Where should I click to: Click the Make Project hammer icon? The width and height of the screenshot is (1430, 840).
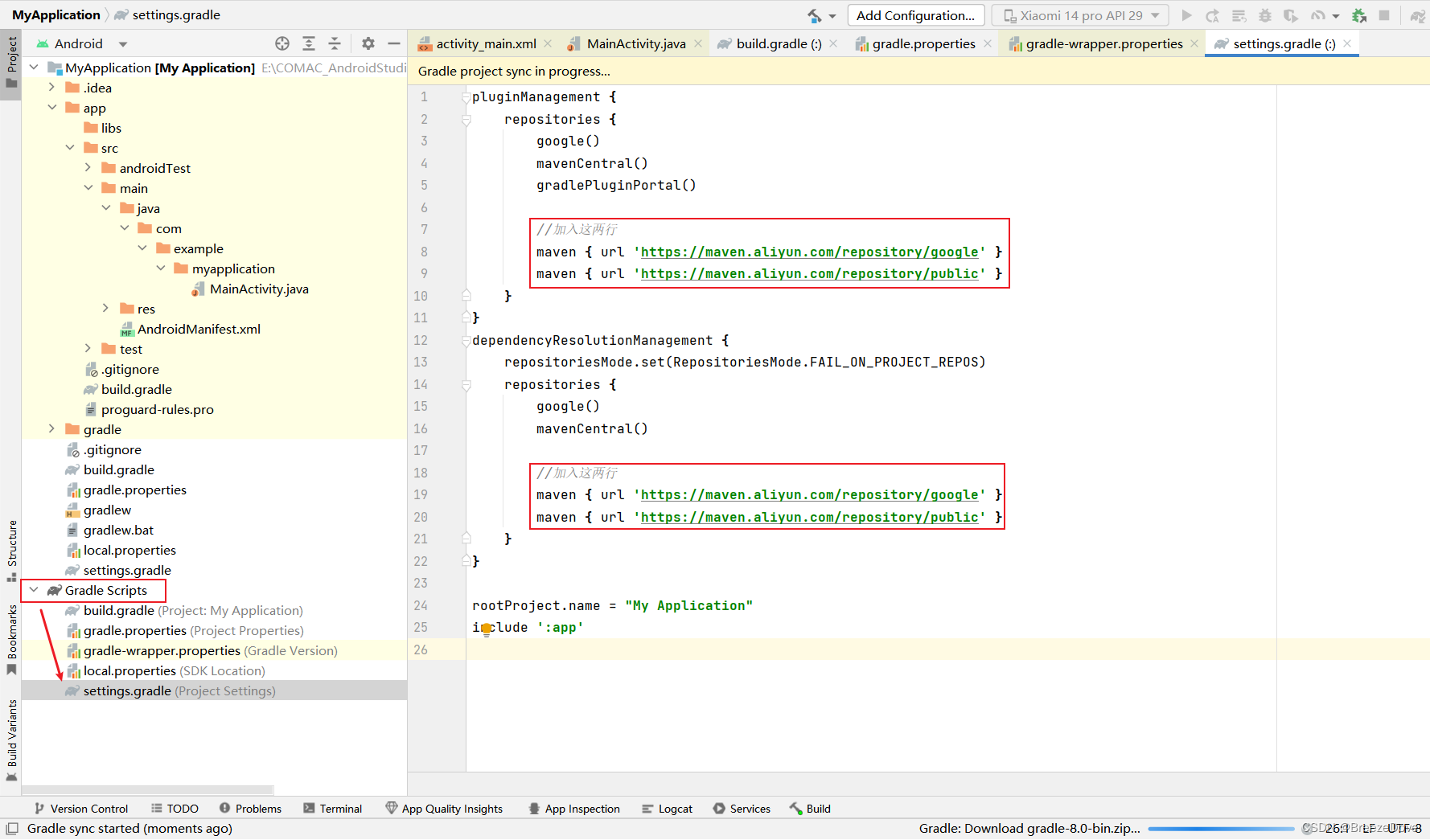815,15
